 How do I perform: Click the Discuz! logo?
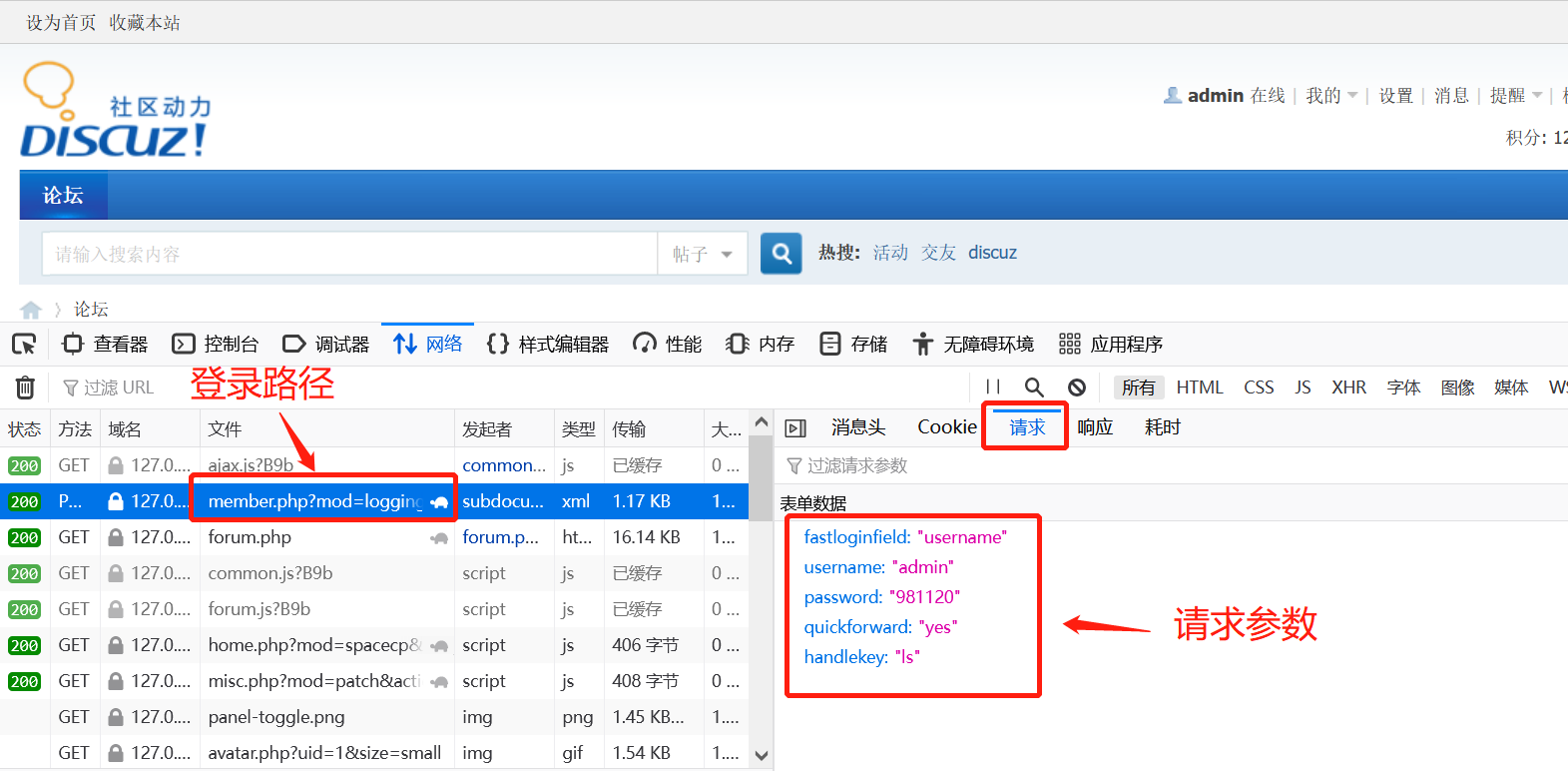tap(116, 111)
